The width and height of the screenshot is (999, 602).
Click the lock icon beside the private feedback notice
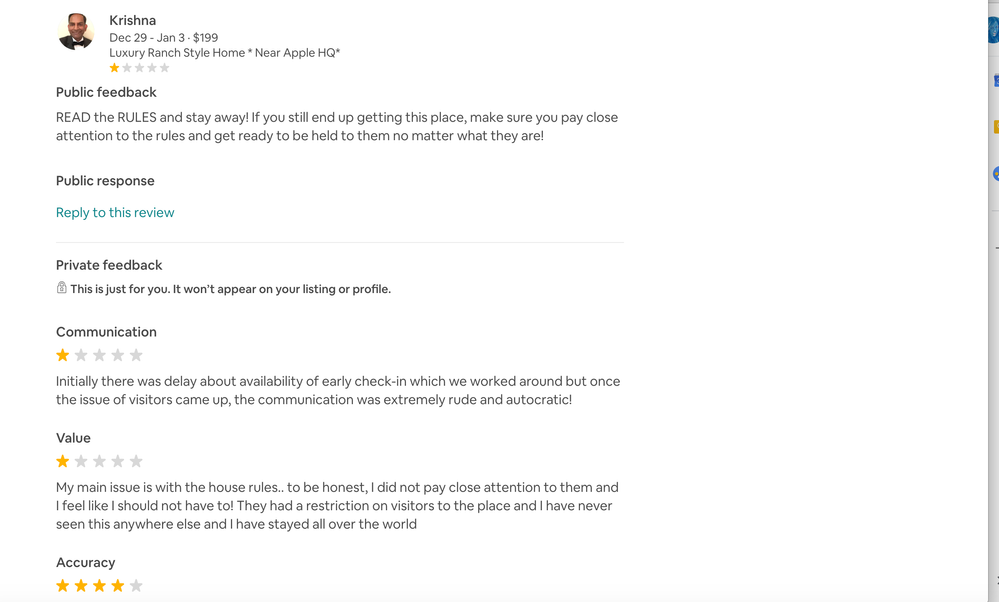point(61,288)
